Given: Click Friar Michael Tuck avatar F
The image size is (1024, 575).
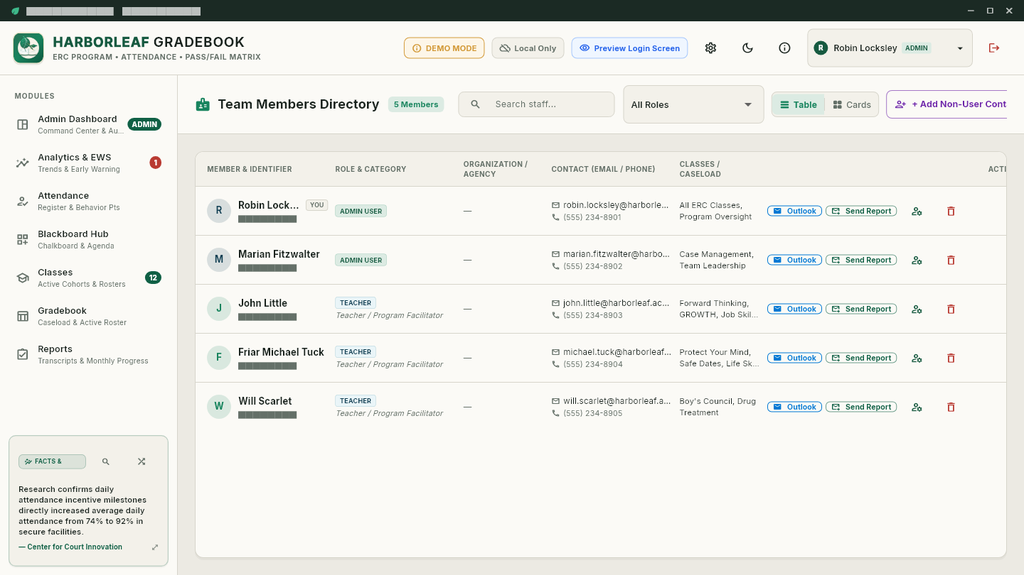Looking at the screenshot, I should point(219,357).
